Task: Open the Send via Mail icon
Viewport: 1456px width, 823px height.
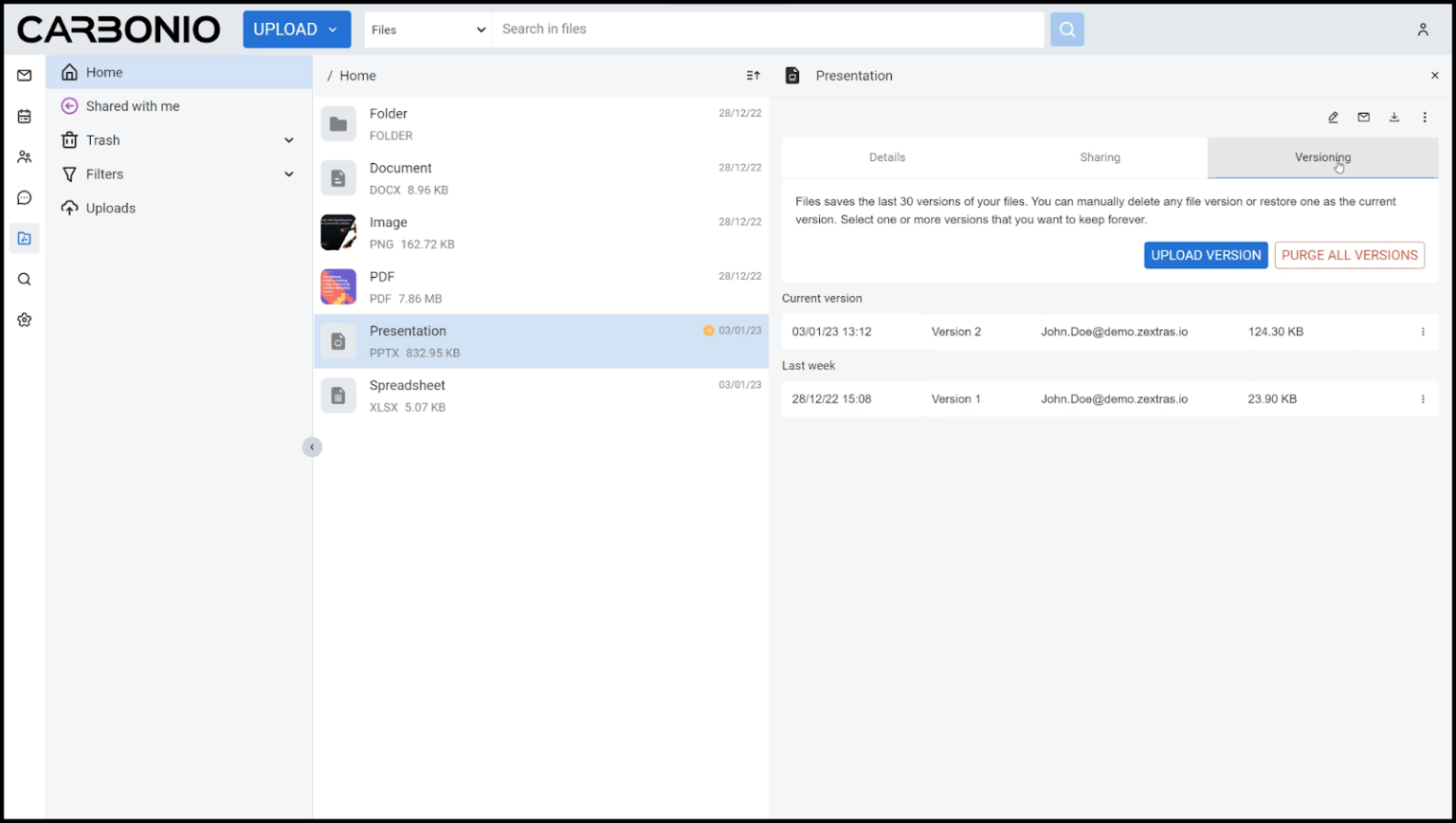Action: [x=1363, y=117]
